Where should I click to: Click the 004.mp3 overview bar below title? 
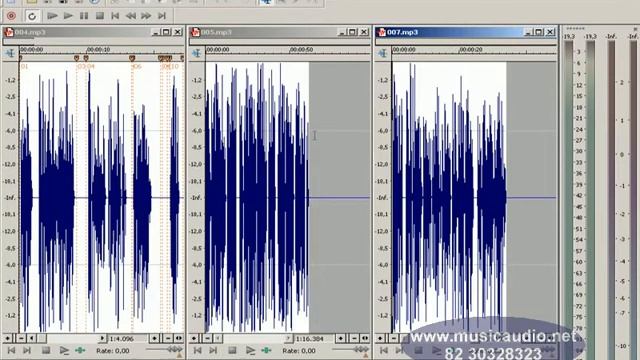pos(93,42)
